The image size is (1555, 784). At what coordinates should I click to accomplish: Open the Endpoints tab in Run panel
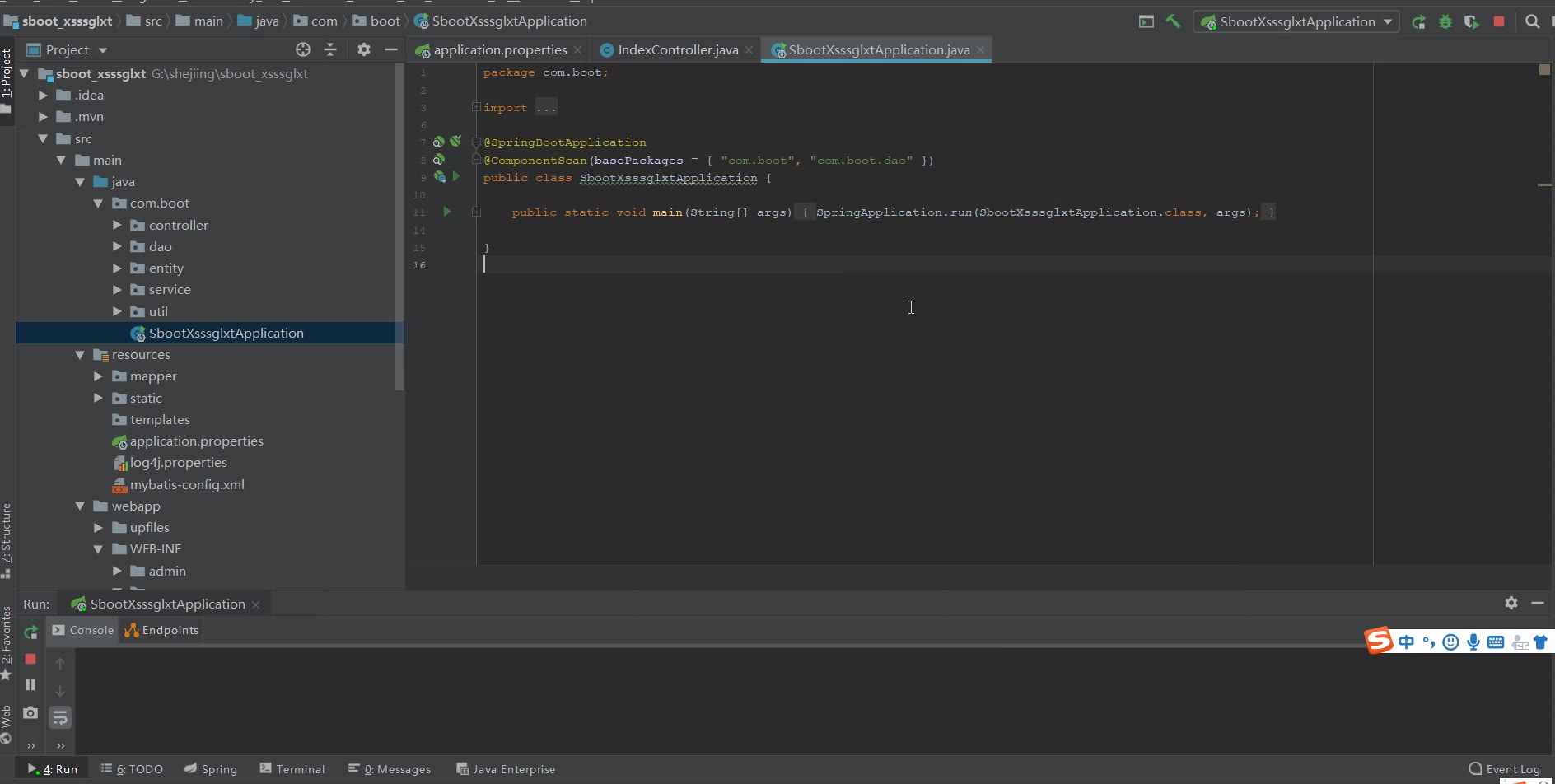(x=161, y=631)
